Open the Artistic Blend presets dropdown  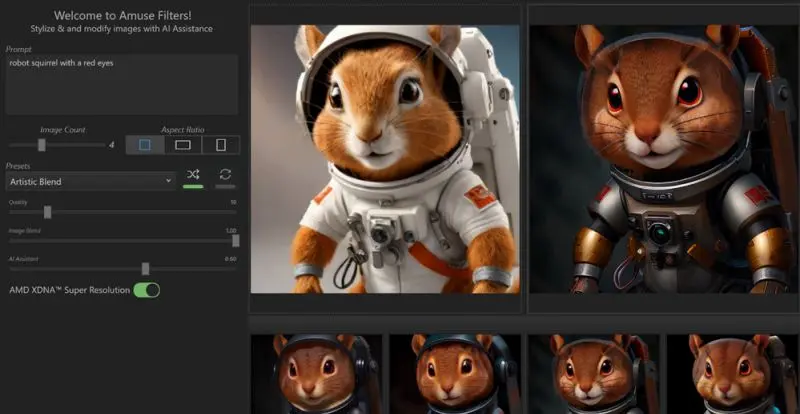90,181
